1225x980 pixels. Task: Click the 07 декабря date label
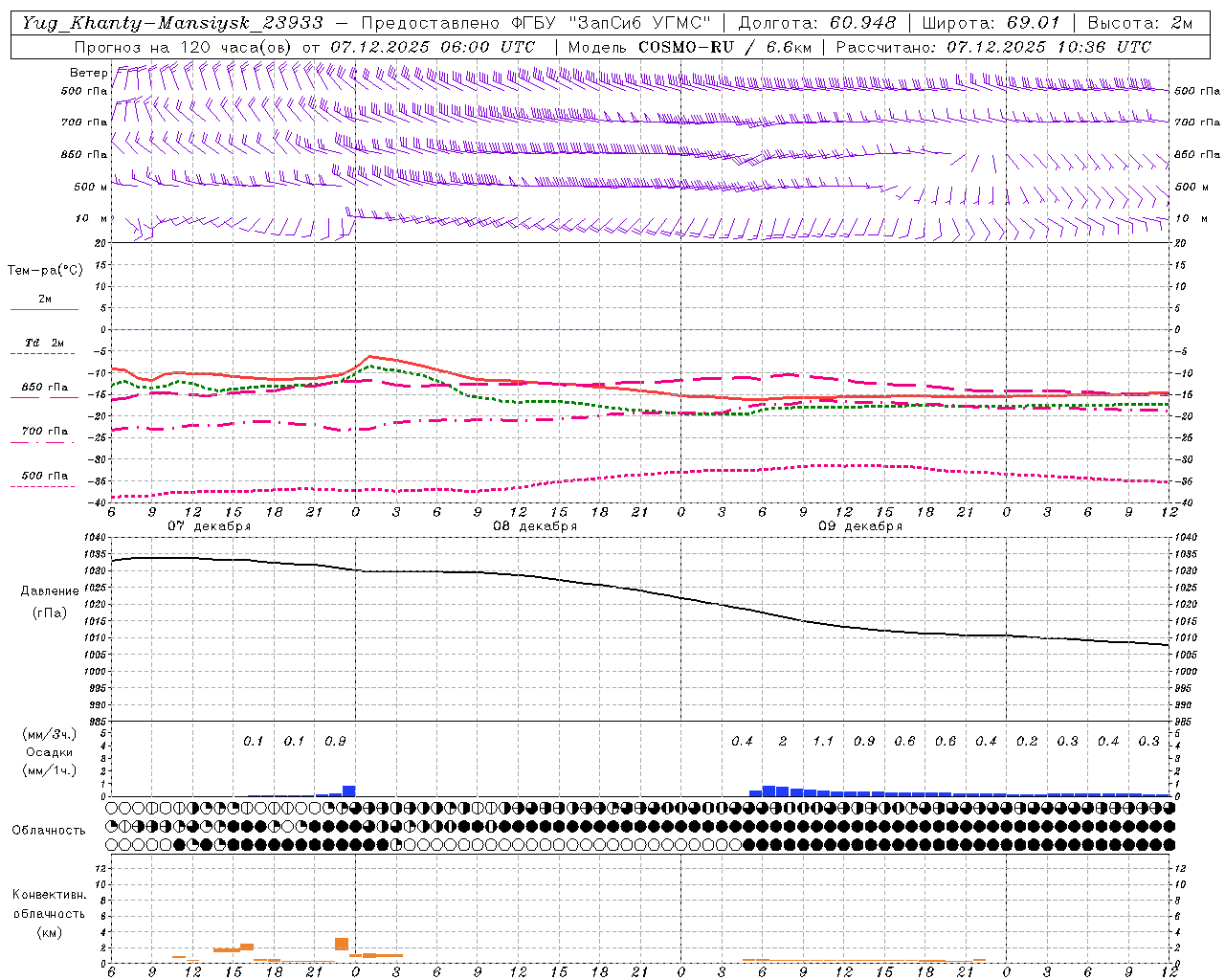(210, 526)
